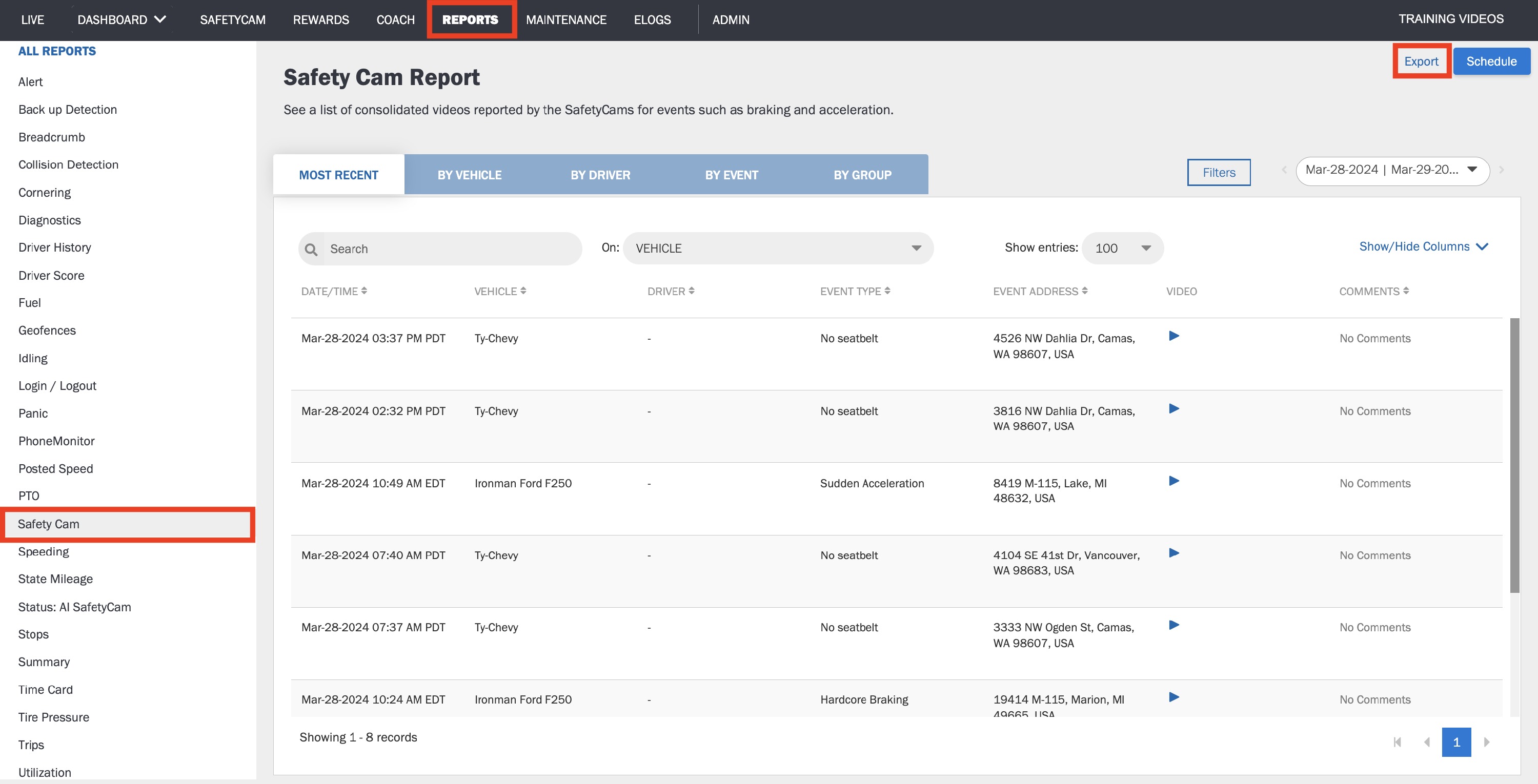Open the Geofences report

pyautogui.click(x=47, y=331)
